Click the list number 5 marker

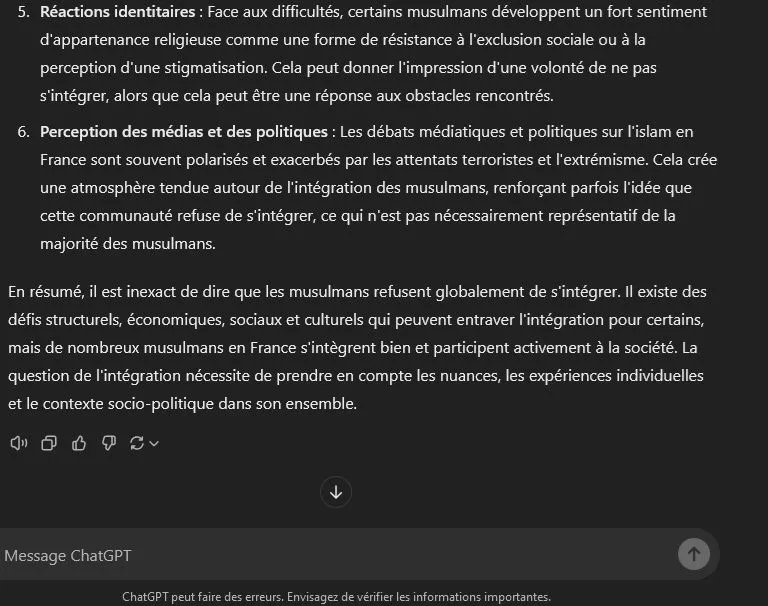(x=24, y=12)
